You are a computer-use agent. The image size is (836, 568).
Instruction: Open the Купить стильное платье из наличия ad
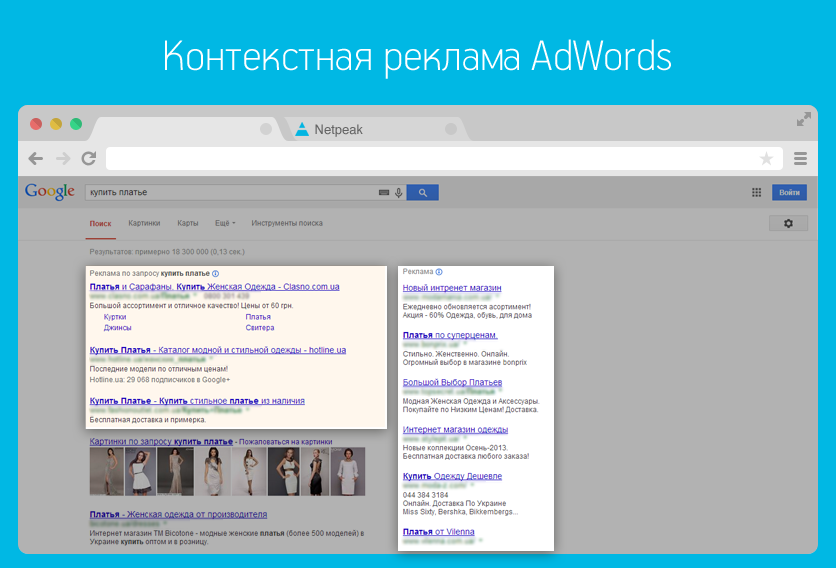click(x=197, y=401)
